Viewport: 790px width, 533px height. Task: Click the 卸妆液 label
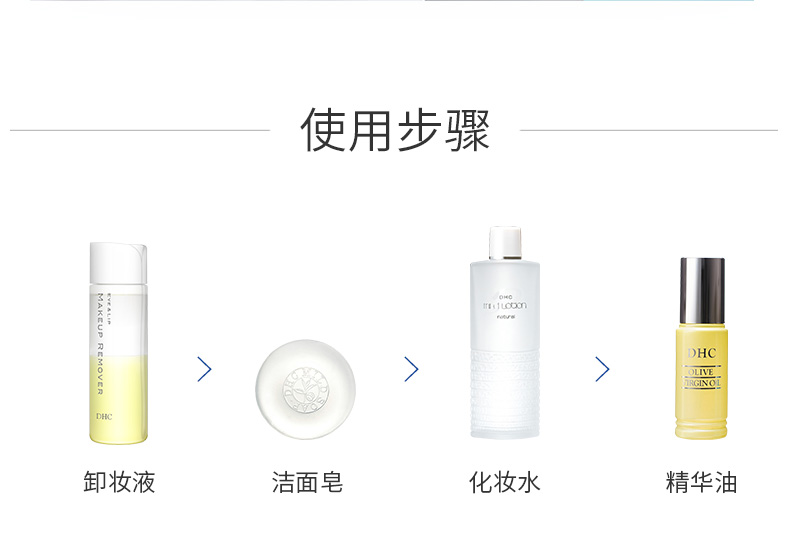coord(119,482)
